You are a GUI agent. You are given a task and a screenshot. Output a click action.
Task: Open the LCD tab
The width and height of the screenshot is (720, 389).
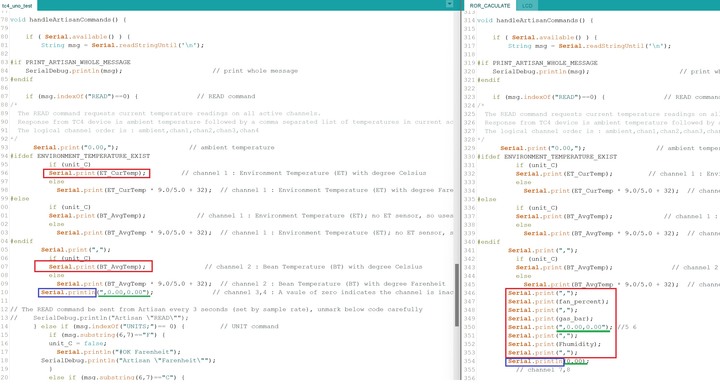[527, 6]
